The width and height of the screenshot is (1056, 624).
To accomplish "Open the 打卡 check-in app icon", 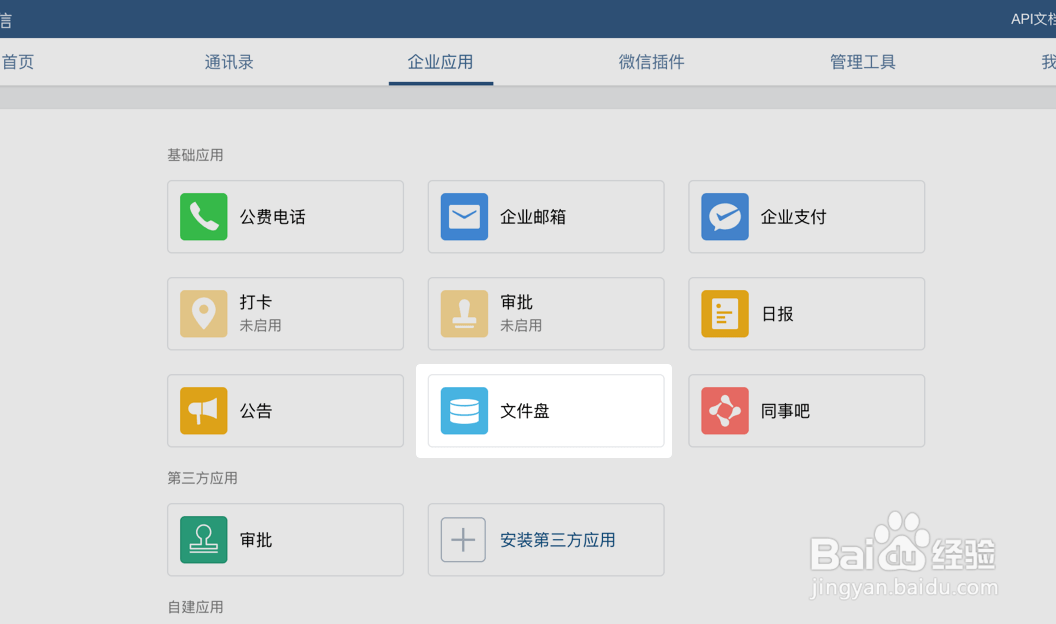I will [203, 313].
